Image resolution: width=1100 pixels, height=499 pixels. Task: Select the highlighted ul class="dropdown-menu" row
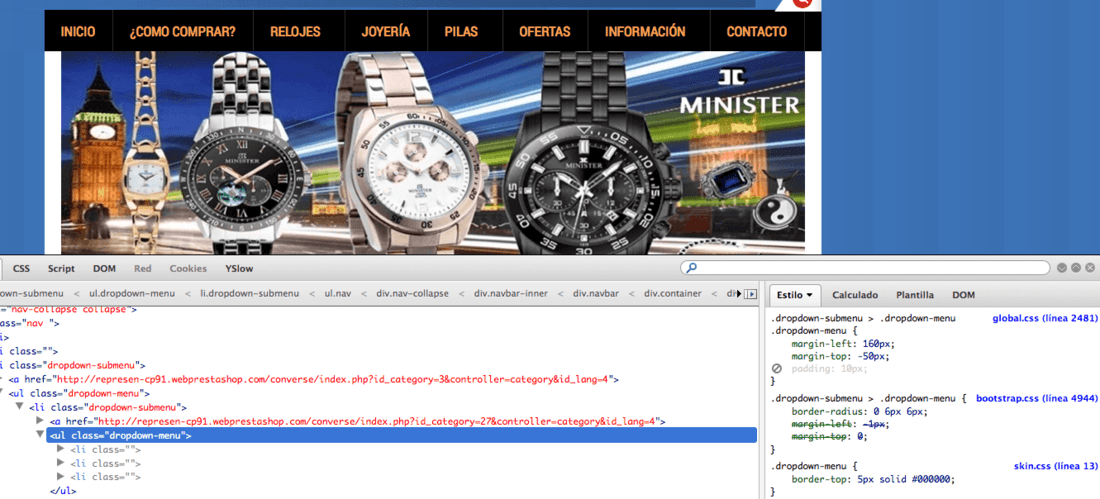pos(402,436)
